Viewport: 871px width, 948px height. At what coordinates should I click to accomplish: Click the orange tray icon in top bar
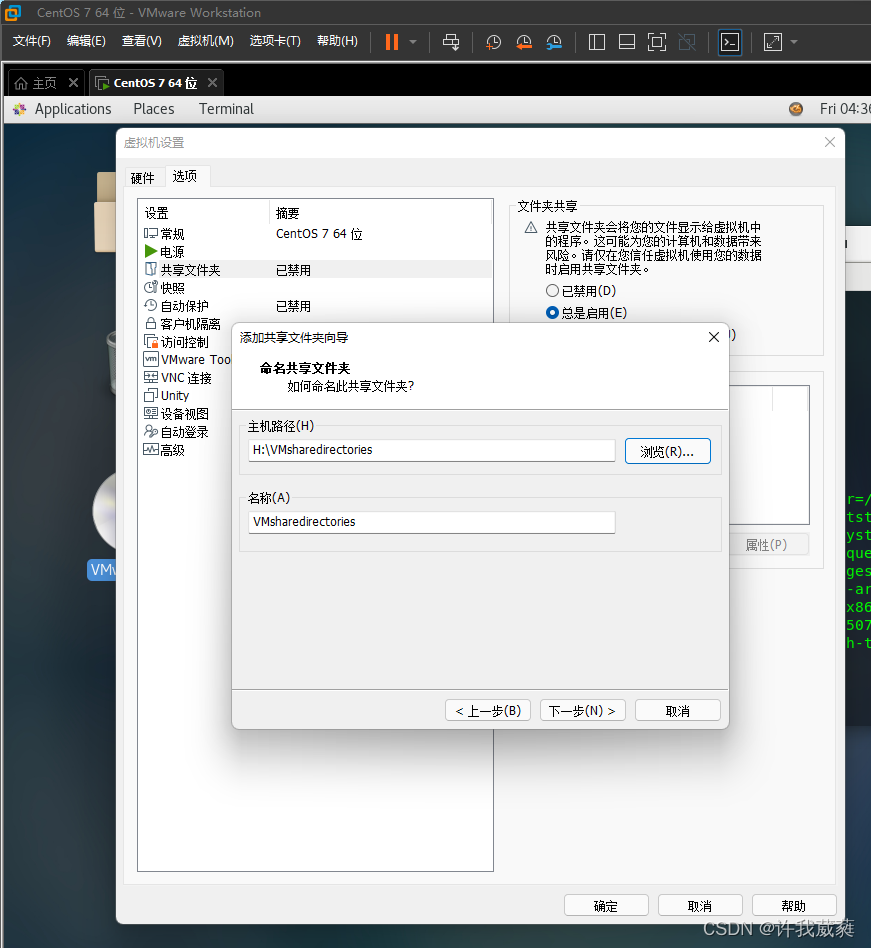tap(796, 109)
